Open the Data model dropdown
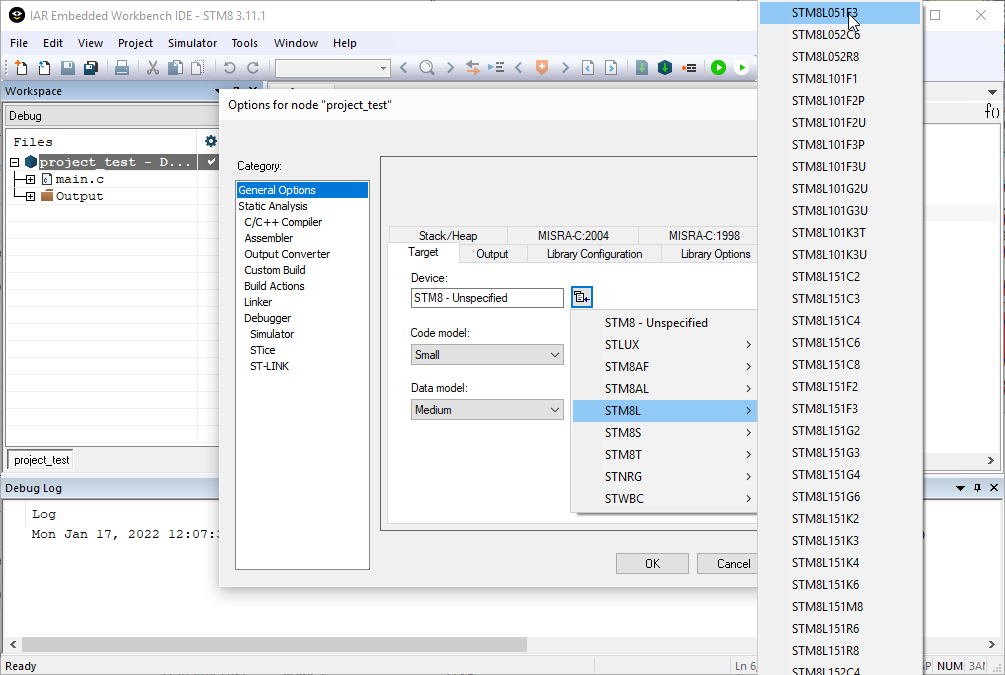The height and width of the screenshot is (675, 1005). tap(487, 410)
